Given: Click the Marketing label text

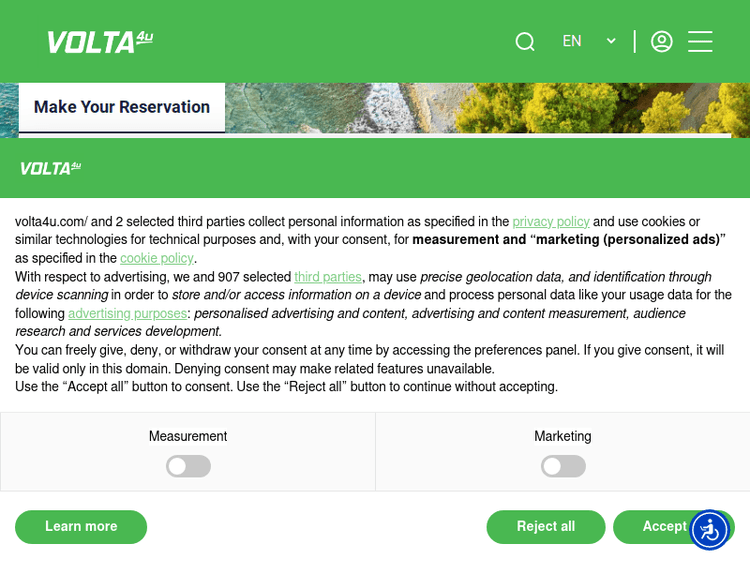Looking at the screenshot, I should [563, 436].
